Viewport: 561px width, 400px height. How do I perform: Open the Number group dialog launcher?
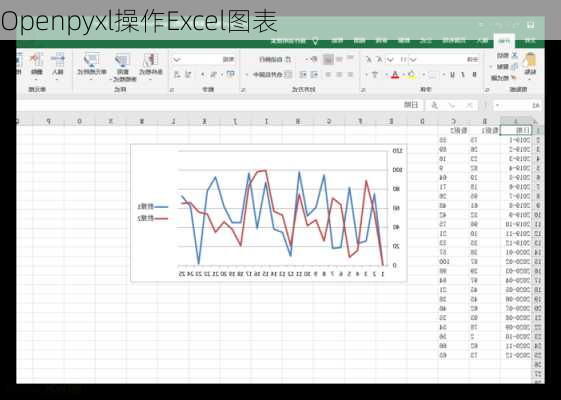[x=172, y=90]
